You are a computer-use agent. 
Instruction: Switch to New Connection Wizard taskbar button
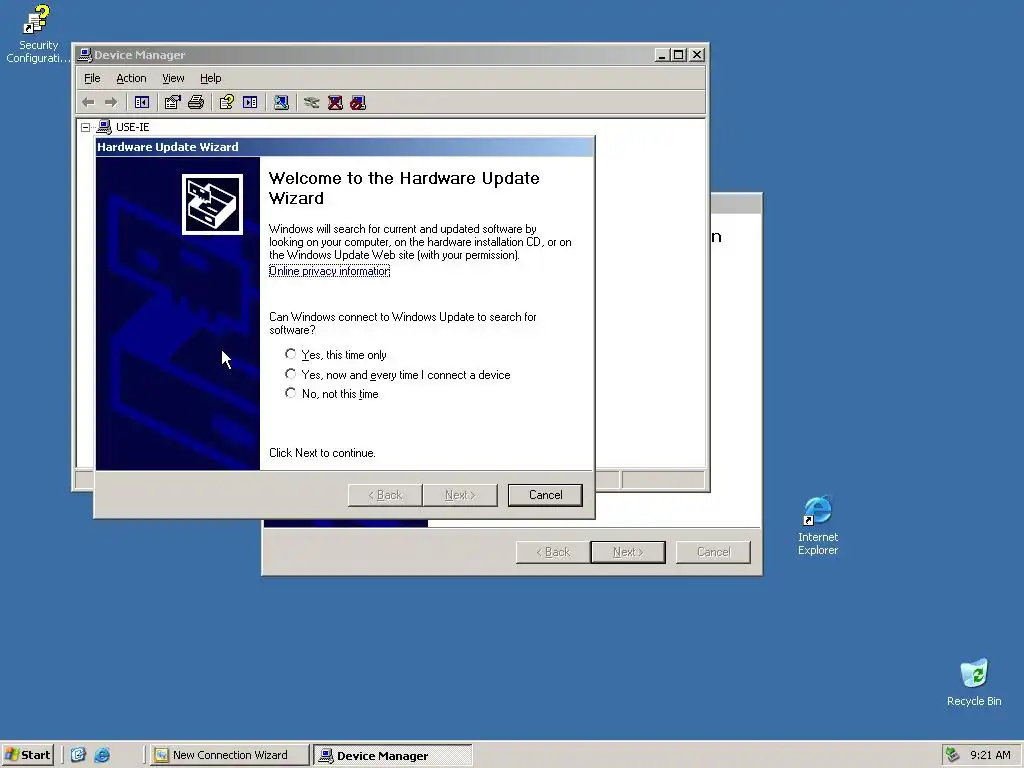click(229, 755)
